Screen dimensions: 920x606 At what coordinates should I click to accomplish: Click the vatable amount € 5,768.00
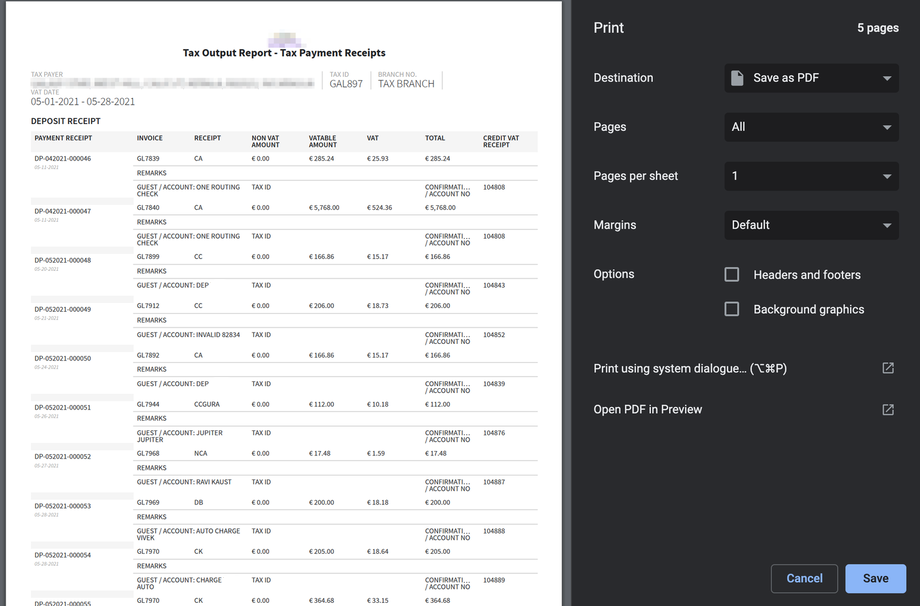tap(324, 208)
